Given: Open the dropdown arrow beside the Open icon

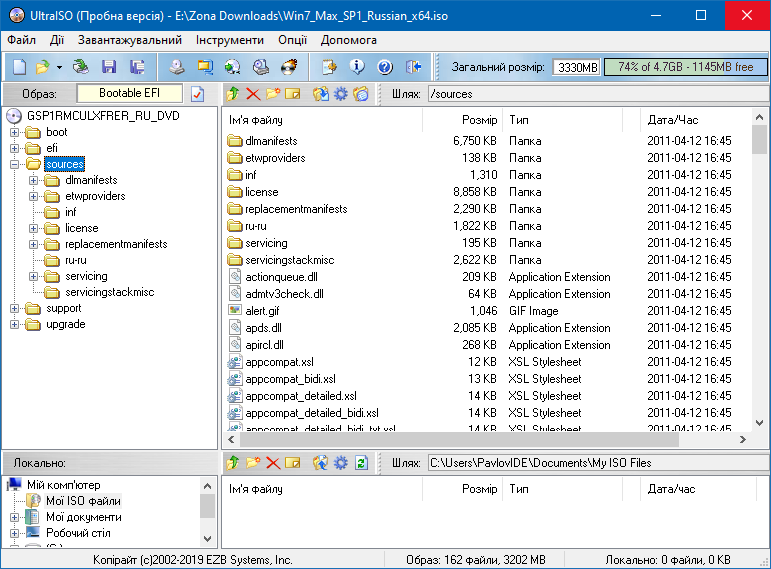Looking at the screenshot, I should tap(59, 67).
